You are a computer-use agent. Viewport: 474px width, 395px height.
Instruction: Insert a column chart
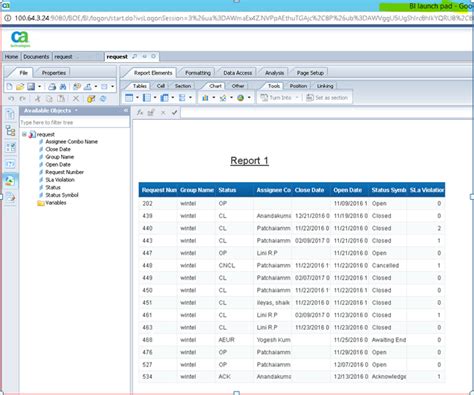205,98
